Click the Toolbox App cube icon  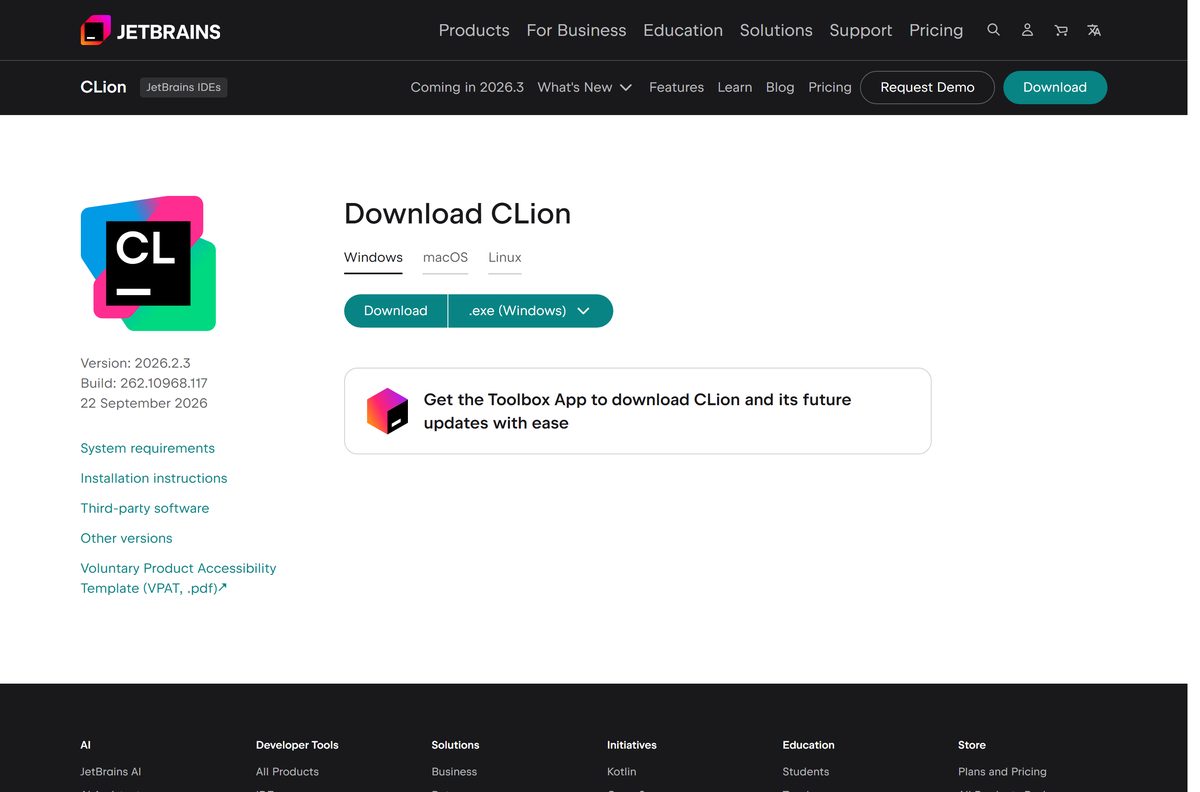point(387,411)
